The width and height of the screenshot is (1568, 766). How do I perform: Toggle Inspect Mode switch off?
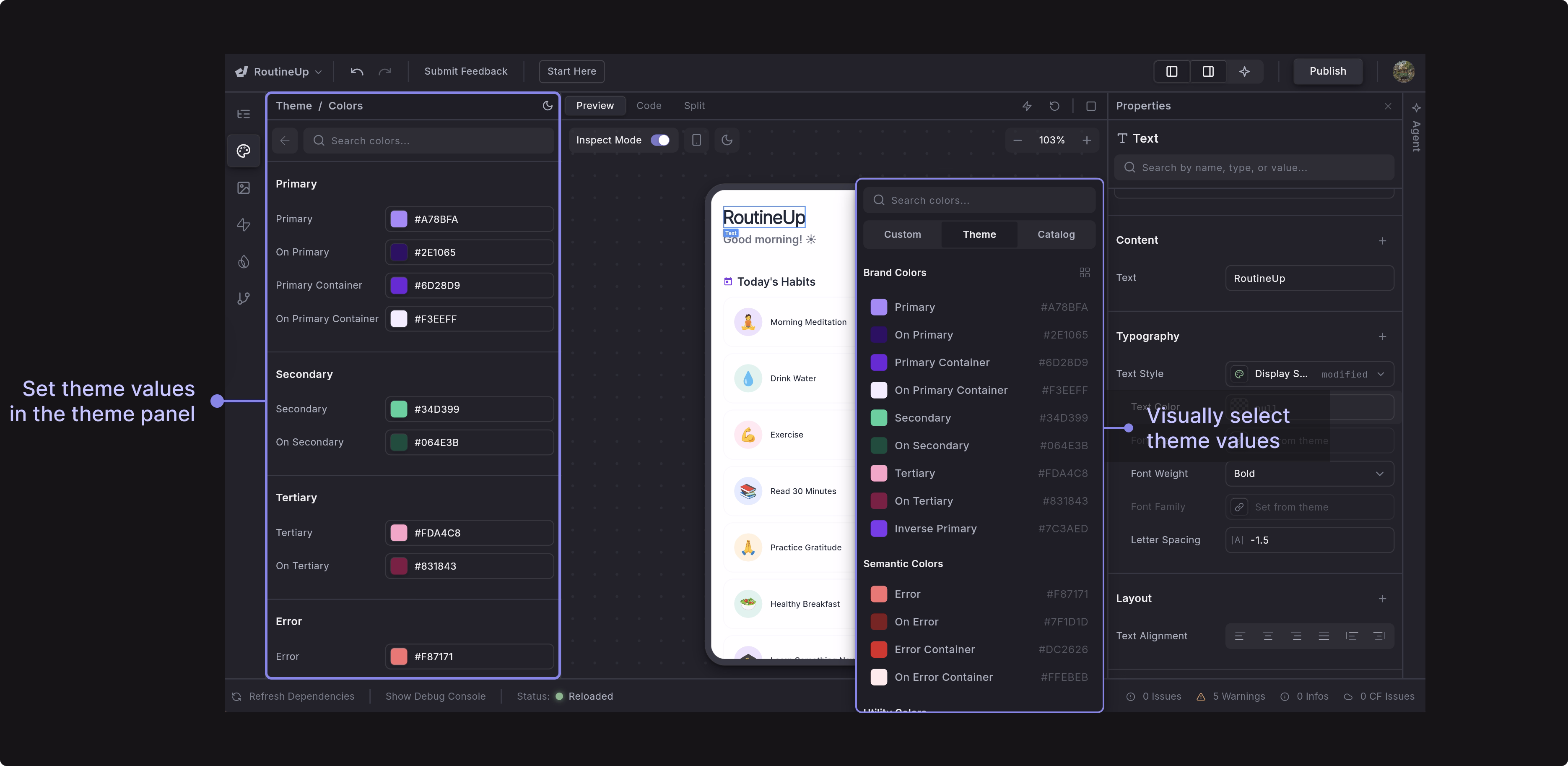[660, 140]
